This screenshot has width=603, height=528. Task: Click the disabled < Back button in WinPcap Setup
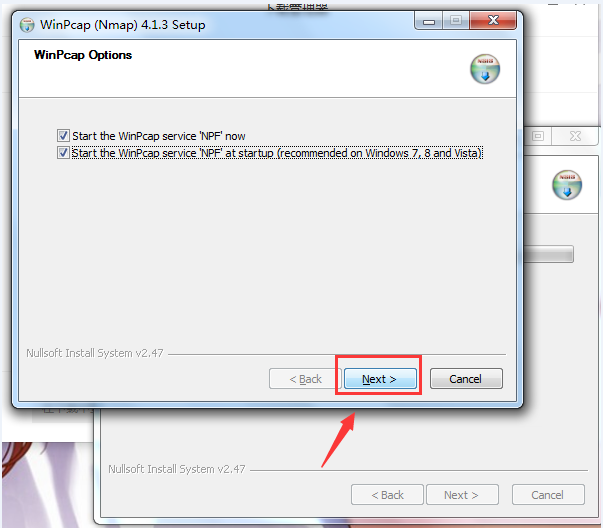tap(305, 379)
